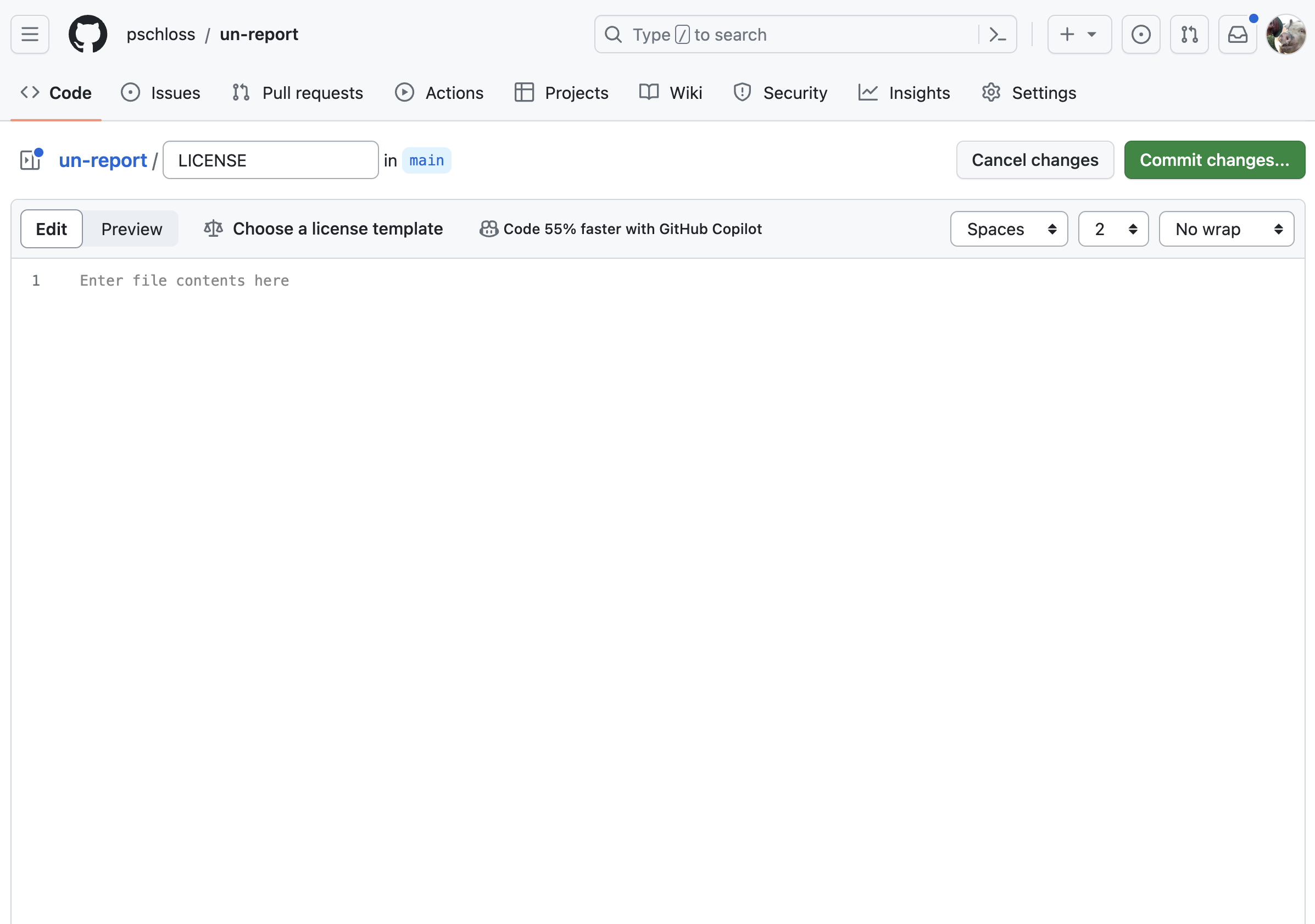This screenshot has height=924, width=1315.
Task: Open the Spaces indent mode dropdown
Action: point(1008,229)
